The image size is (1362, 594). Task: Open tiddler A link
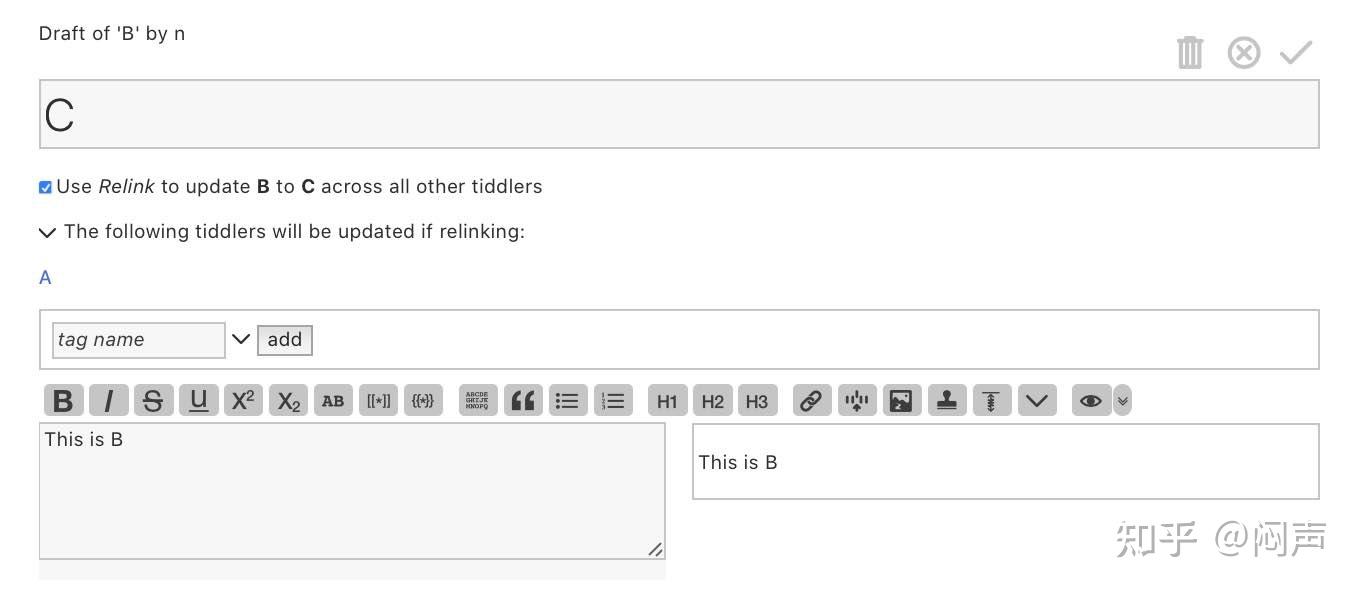[45, 278]
